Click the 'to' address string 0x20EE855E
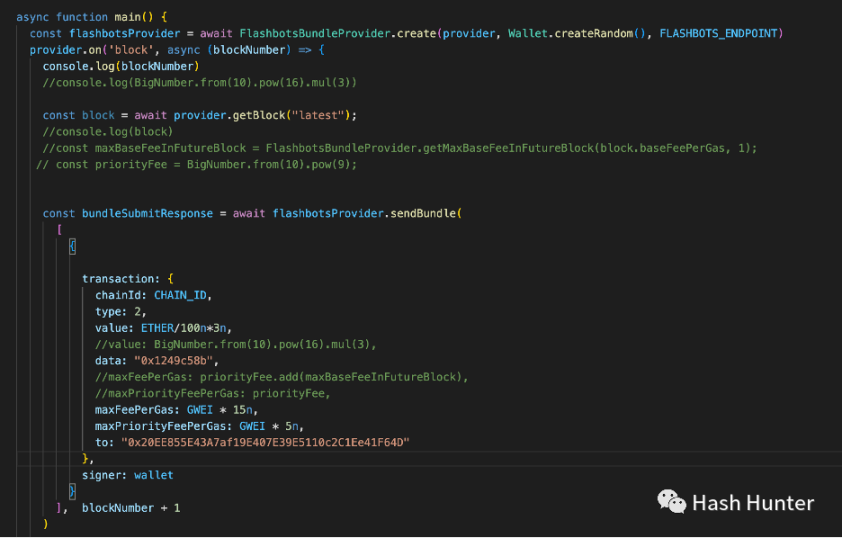This screenshot has height=538, width=842. (x=265, y=442)
